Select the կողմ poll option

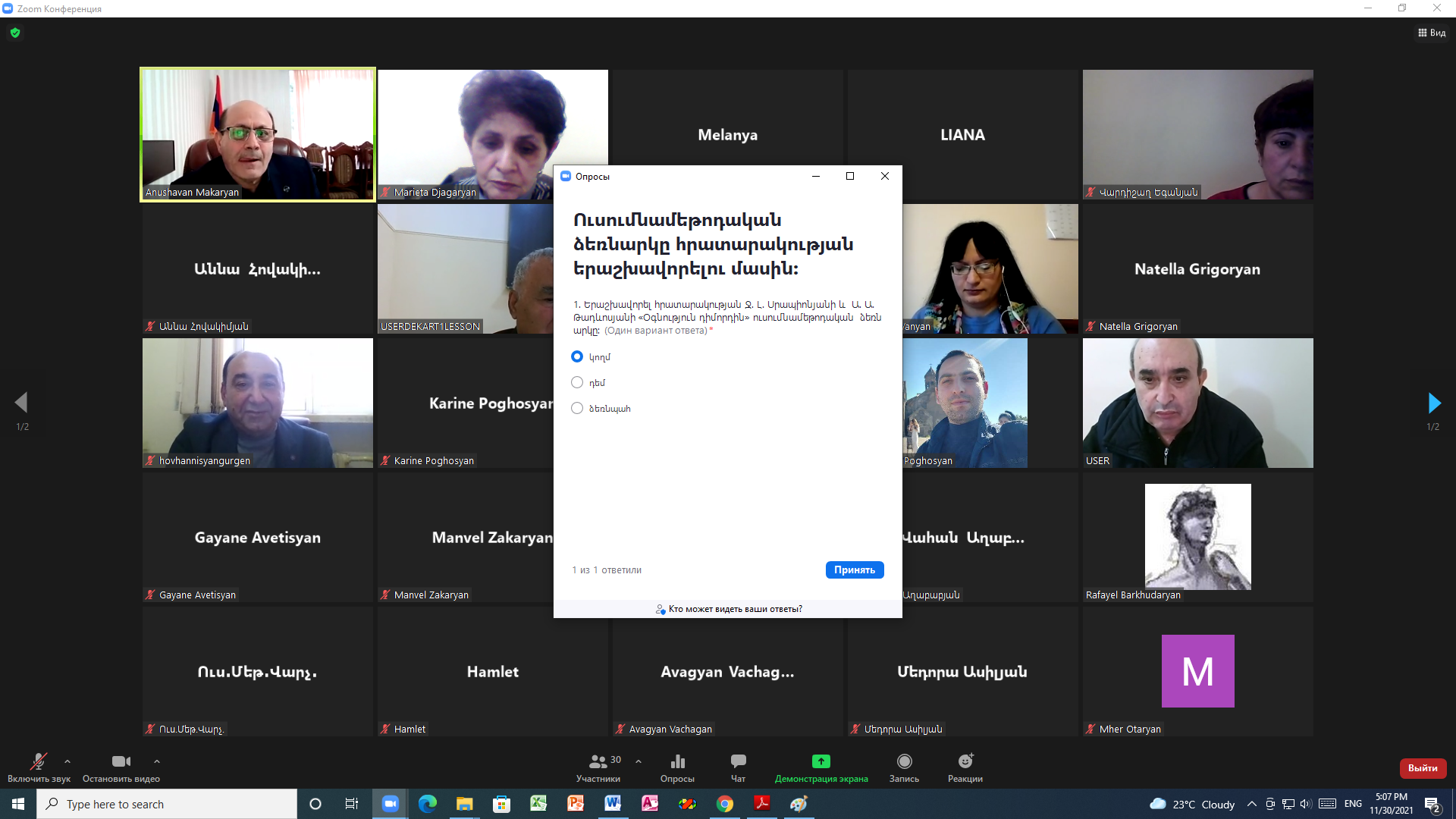577,356
